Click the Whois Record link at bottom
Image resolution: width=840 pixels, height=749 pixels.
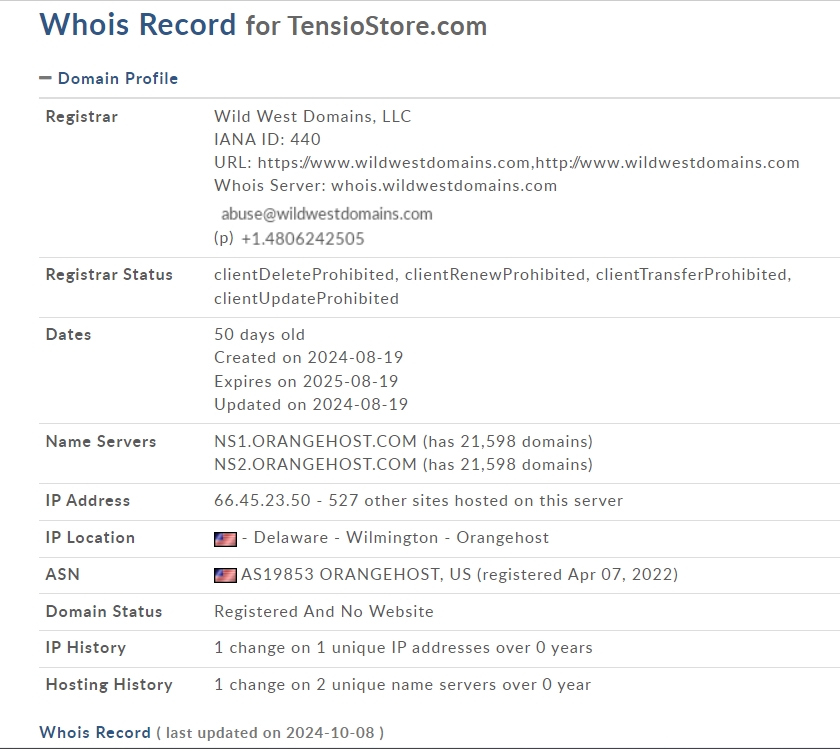click(x=95, y=732)
